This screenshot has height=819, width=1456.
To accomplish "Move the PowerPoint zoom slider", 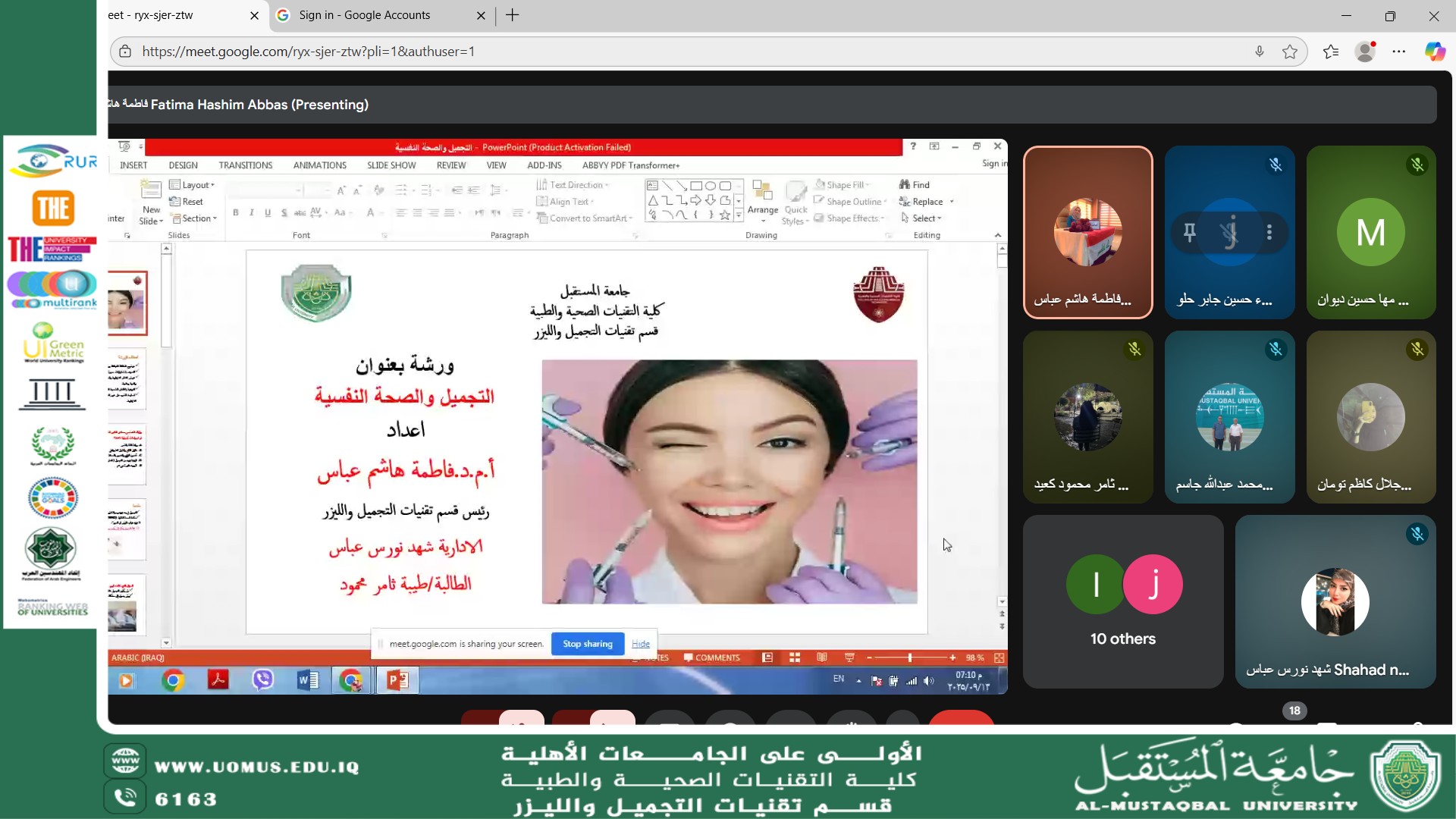I will [x=909, y=657].
